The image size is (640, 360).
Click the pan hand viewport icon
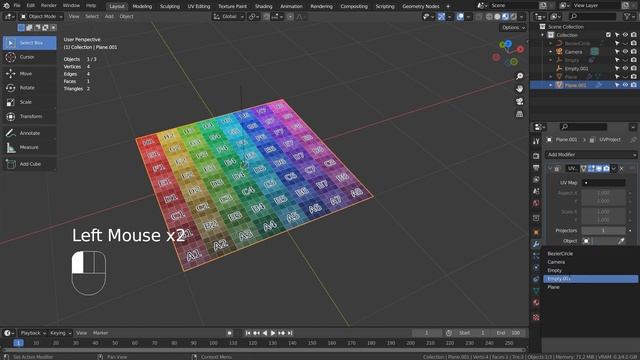519,89
